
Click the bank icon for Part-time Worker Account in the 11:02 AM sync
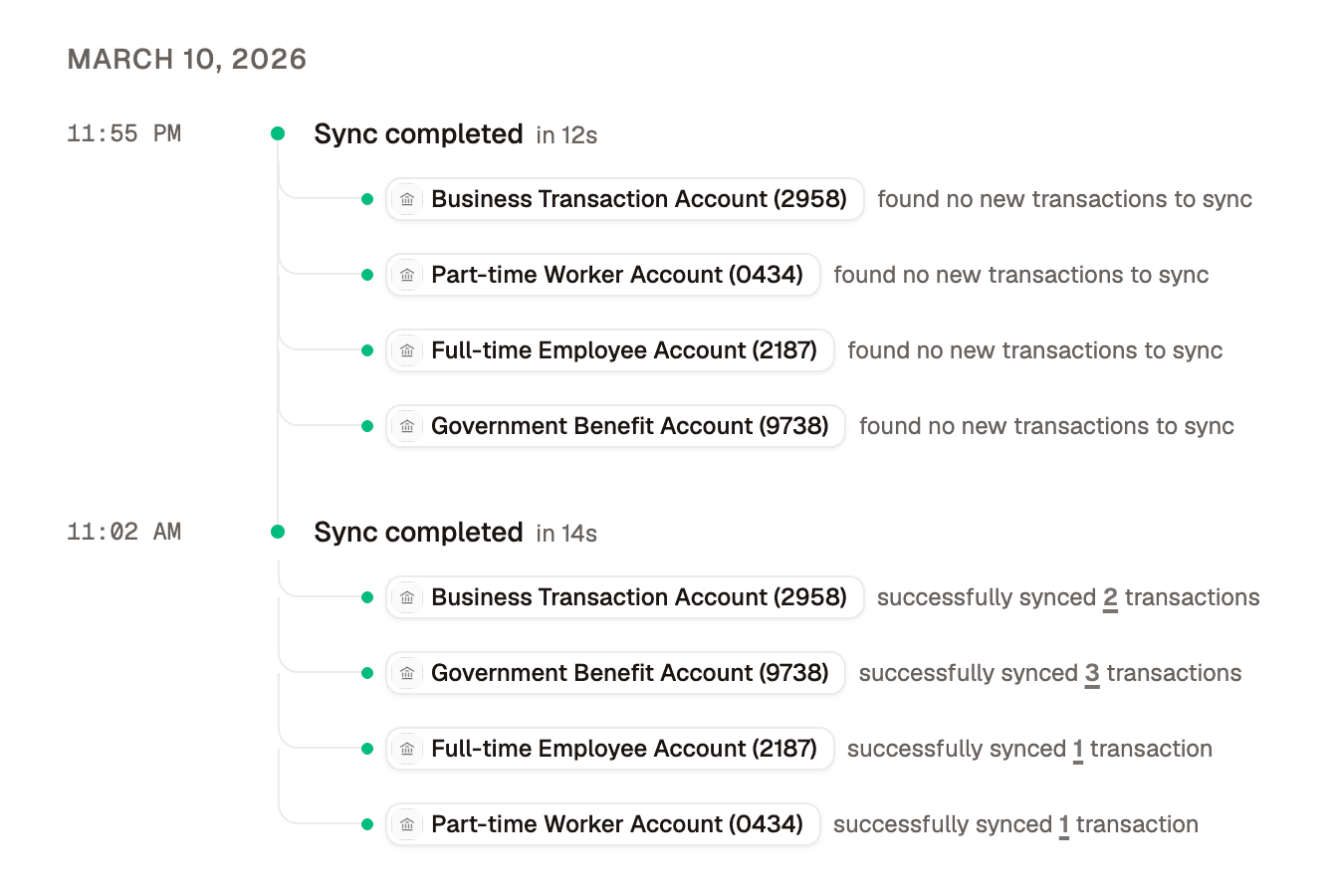click(407, 824)
